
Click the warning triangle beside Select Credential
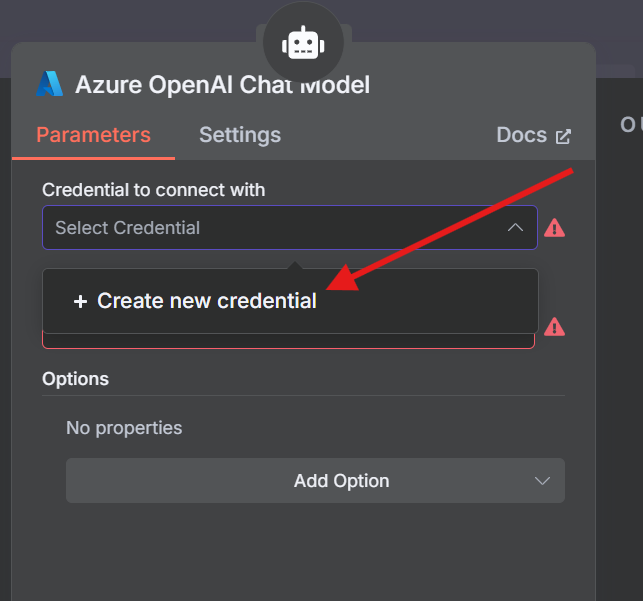pyautogui.click(x=554, y=228)
